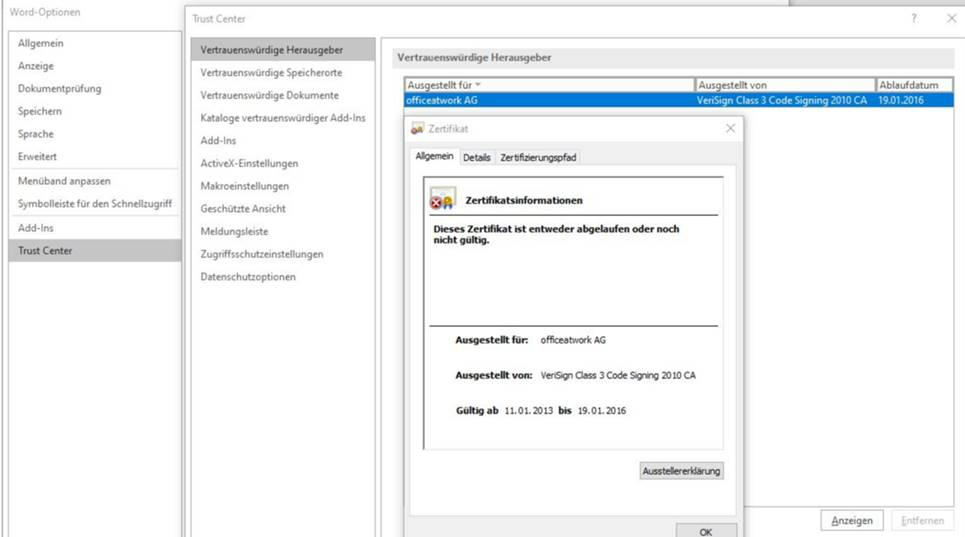Select Geschützte Ansicht section
965x537 pixels.
[242, 209]
